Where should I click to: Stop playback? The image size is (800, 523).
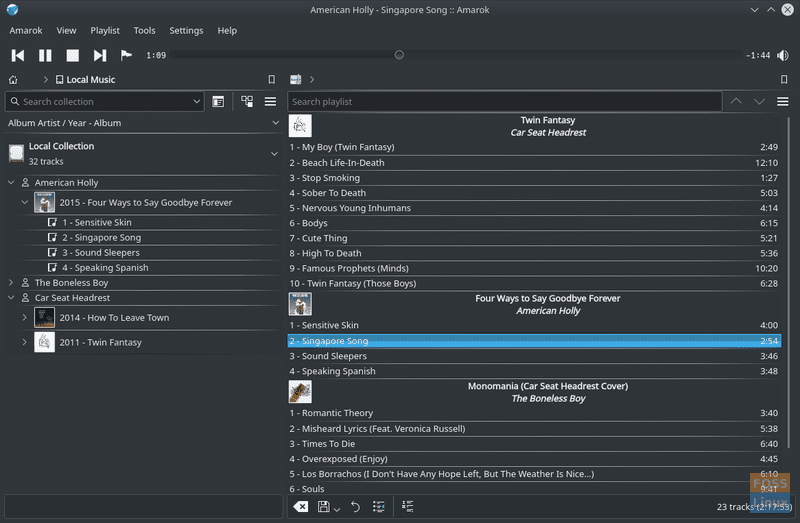point(72,55)
